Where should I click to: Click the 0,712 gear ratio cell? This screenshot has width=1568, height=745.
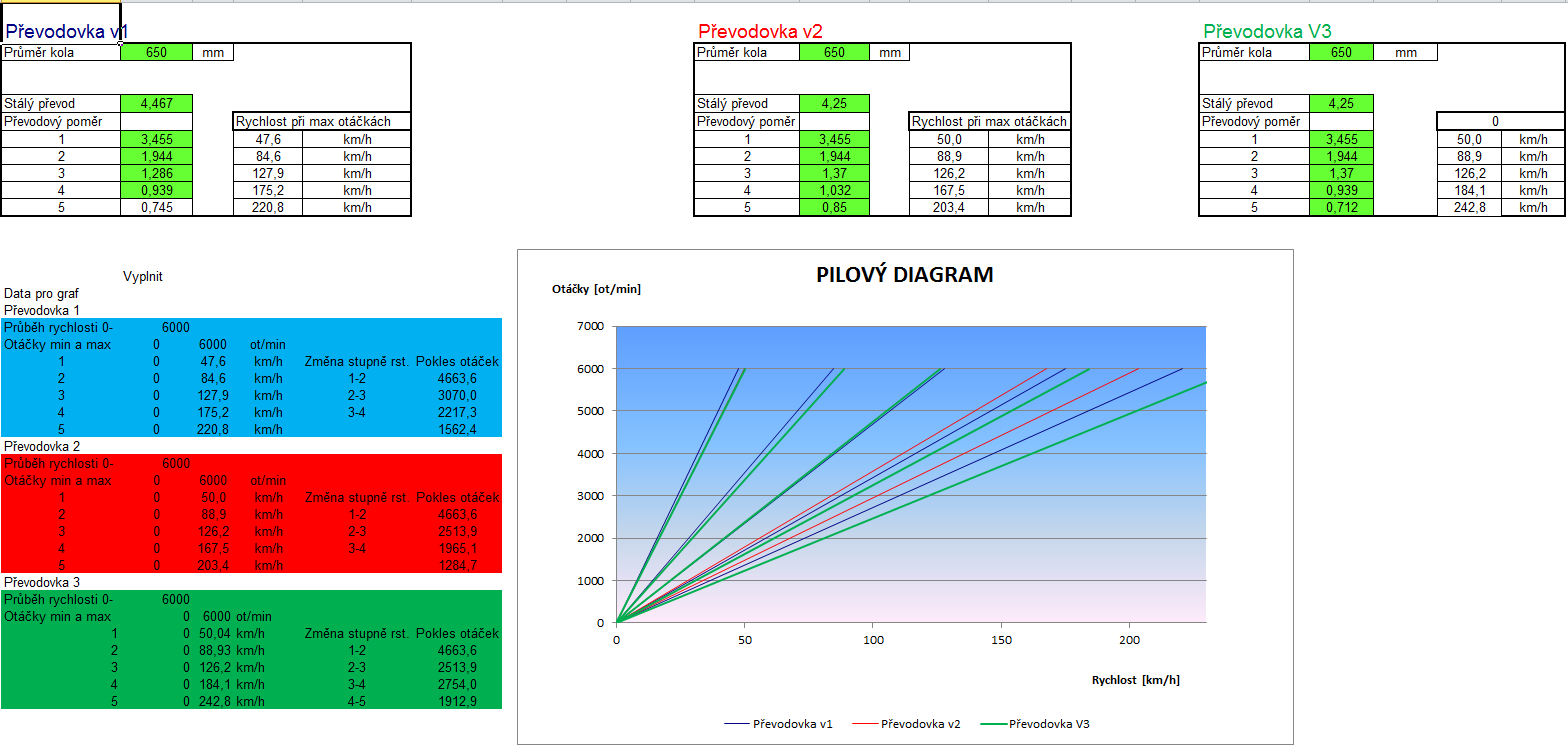click(x=1341, y=208)
